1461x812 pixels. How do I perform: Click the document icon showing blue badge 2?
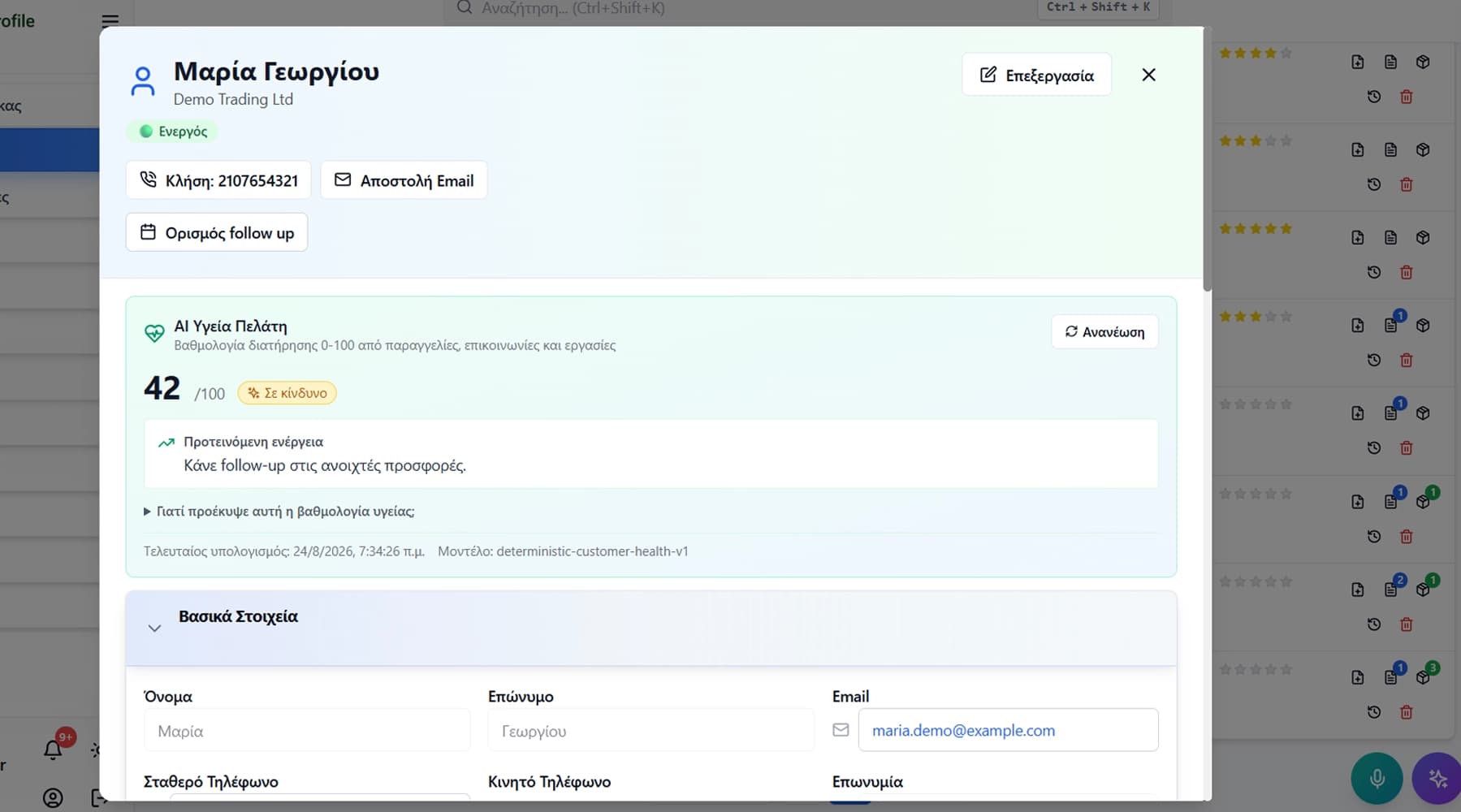click(1390, 590)
